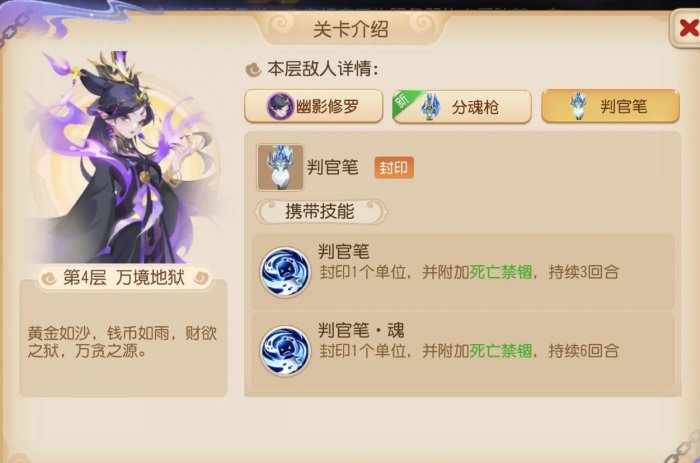Tap the green 新 badge on 分魂枪

pos(403,101)
